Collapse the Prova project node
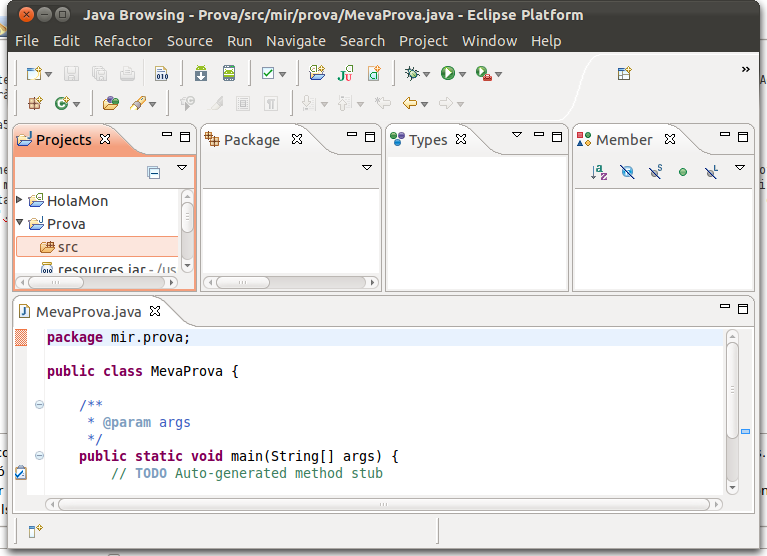Screen dimensions: 767x556 (x=20, y=223)
